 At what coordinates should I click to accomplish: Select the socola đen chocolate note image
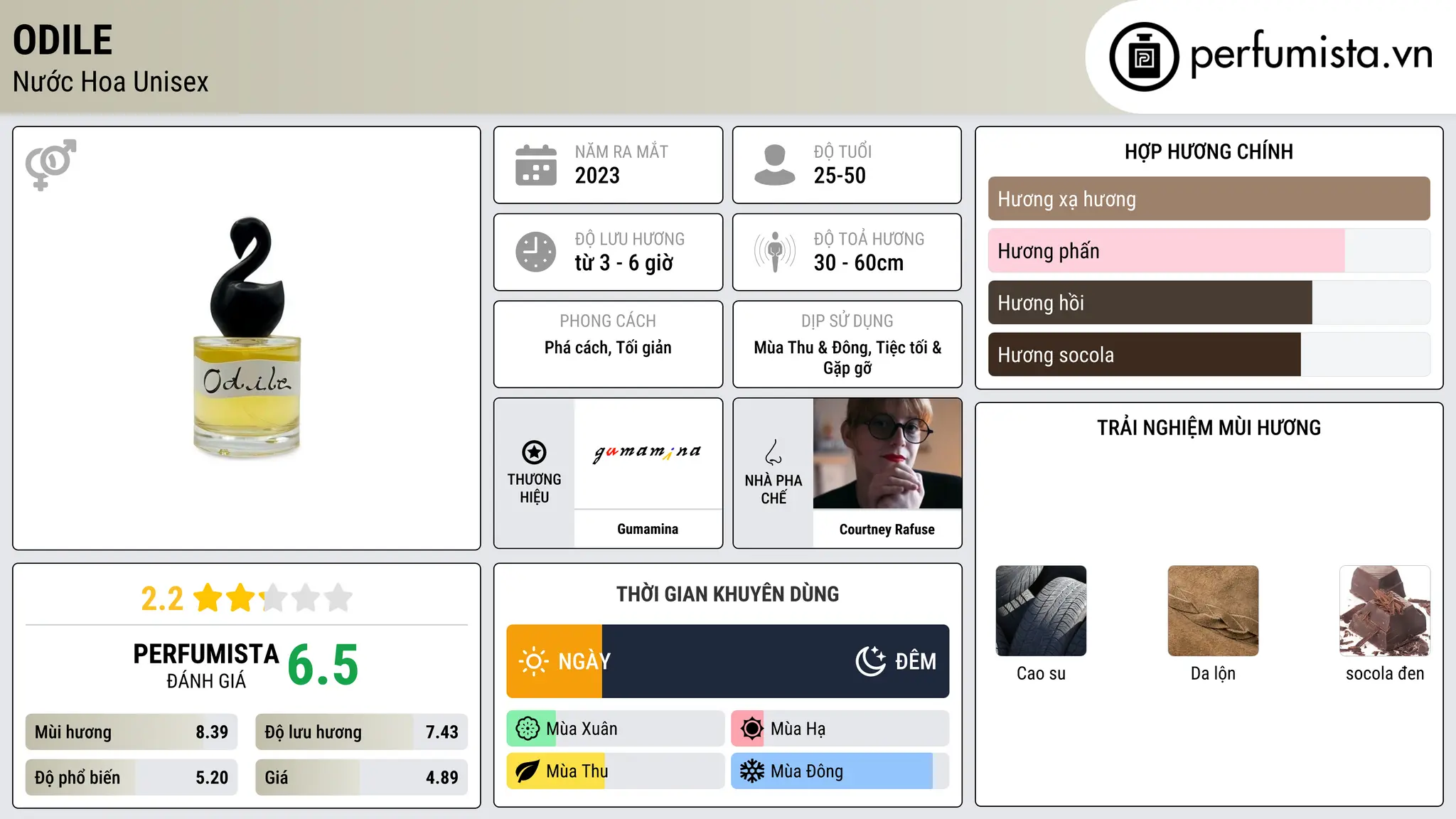[x=1385, y=611]
